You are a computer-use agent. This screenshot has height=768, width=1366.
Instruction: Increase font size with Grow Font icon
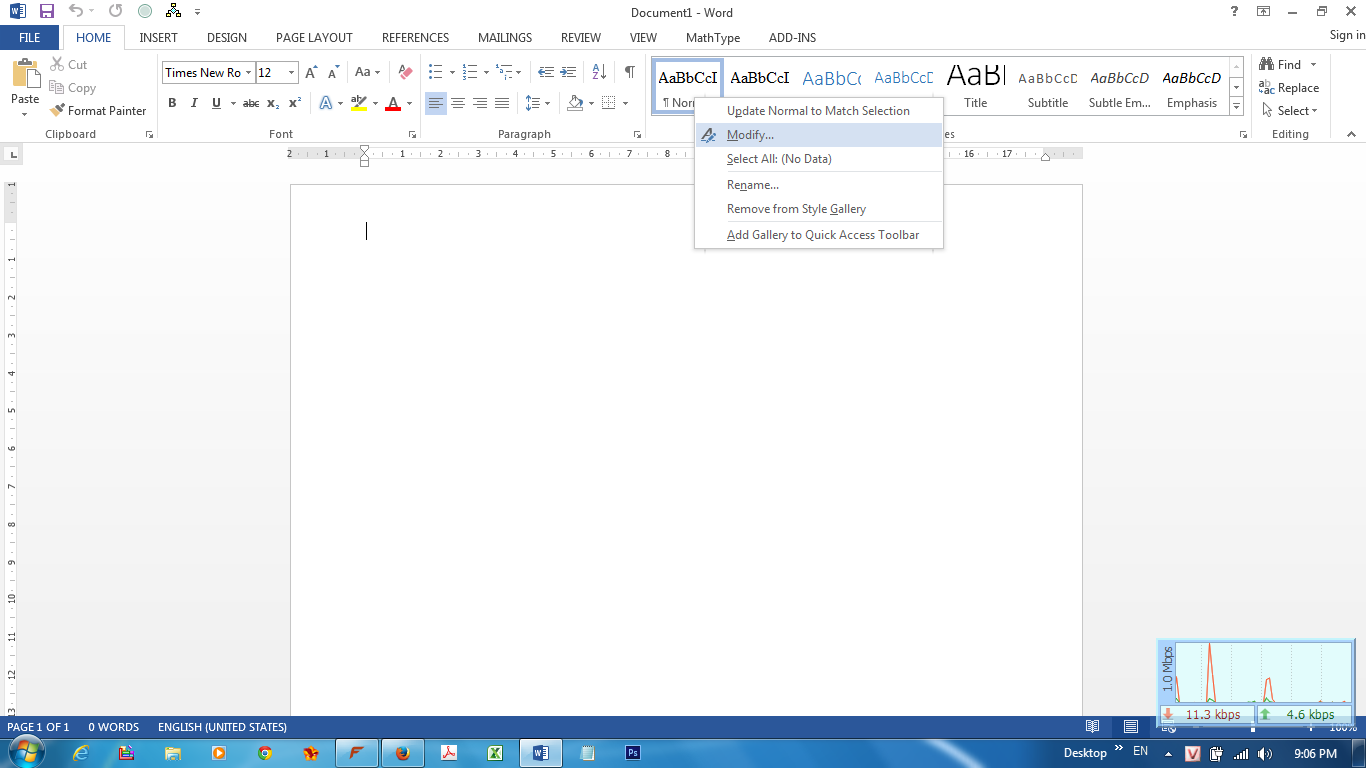(312, 72)
